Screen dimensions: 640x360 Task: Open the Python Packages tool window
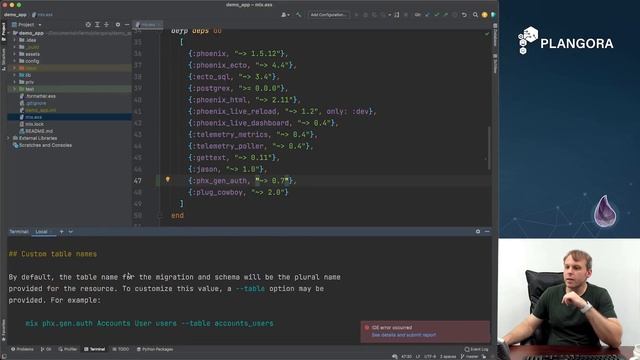click(155, 349)
